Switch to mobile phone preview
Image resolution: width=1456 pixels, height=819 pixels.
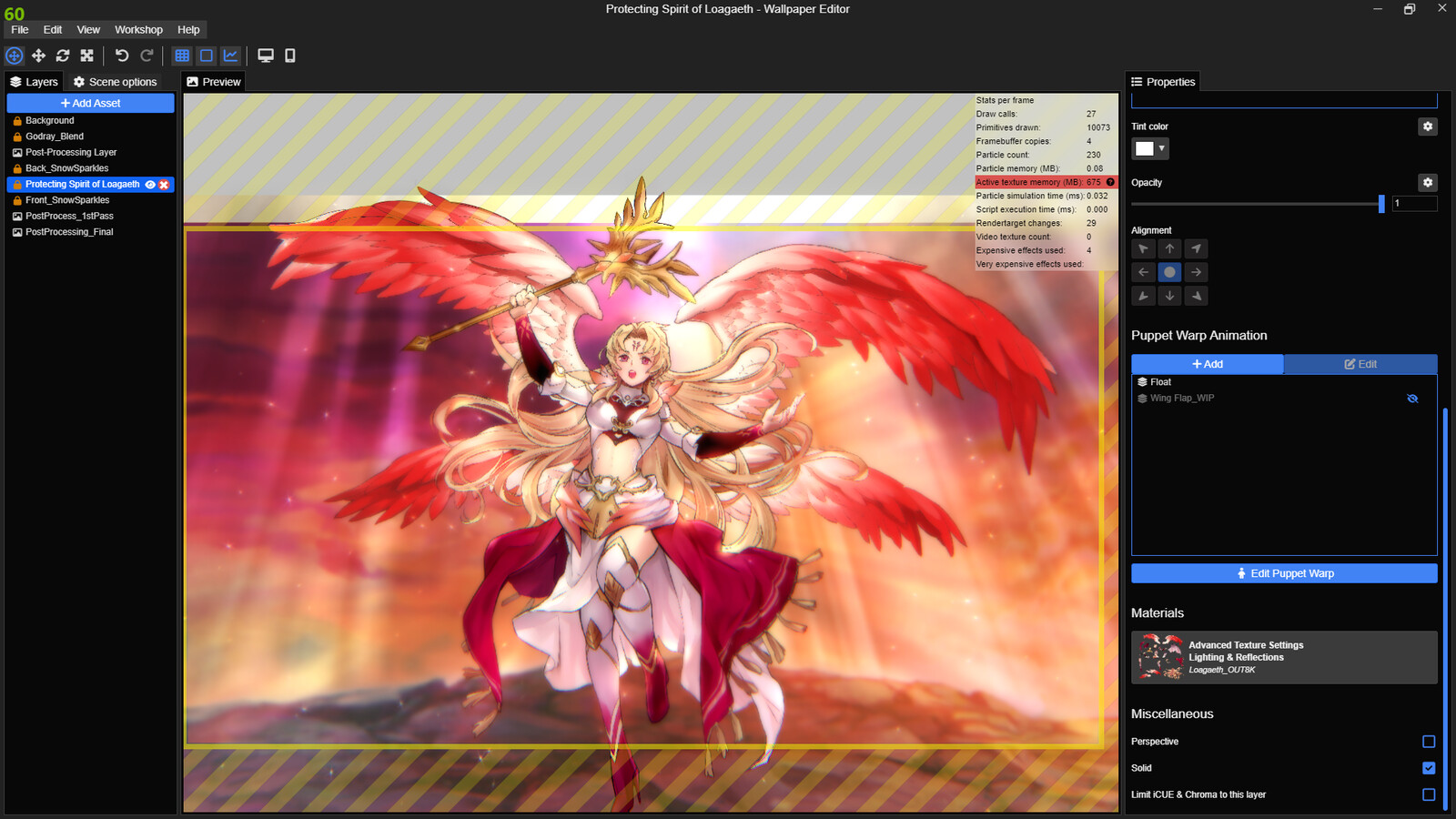pyautogui.click(x=290, y=56)
